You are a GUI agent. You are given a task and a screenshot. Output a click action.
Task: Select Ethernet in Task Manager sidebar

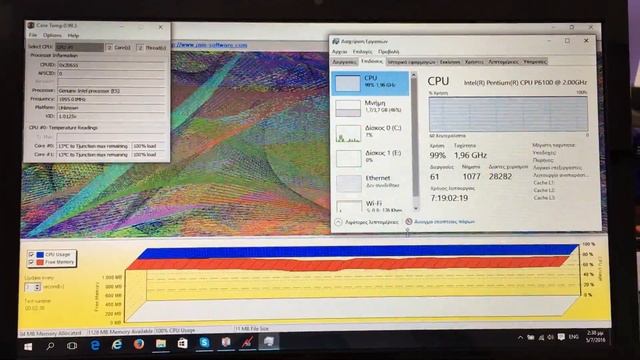point(370,183)
